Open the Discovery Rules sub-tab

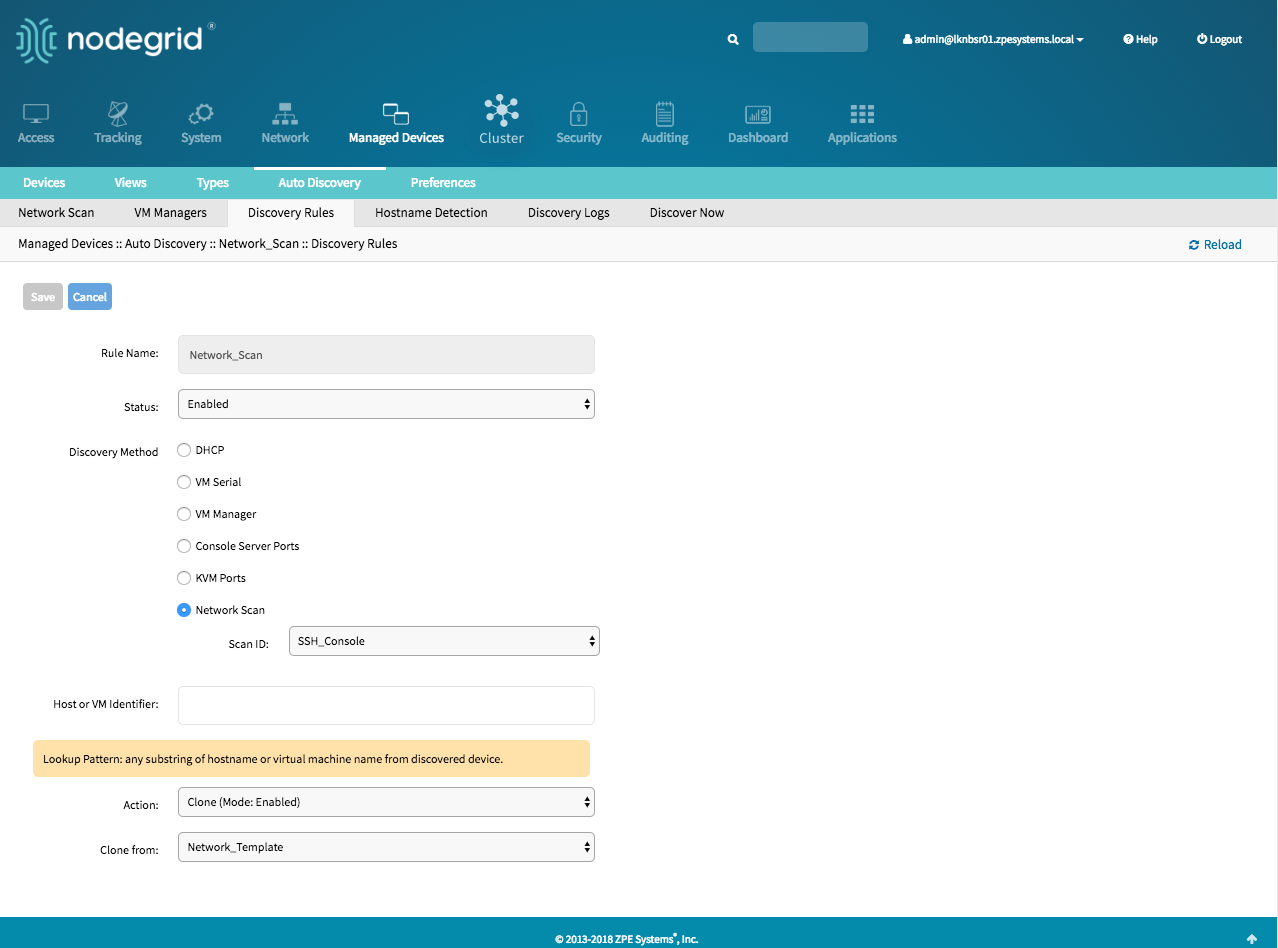(291, 213)
